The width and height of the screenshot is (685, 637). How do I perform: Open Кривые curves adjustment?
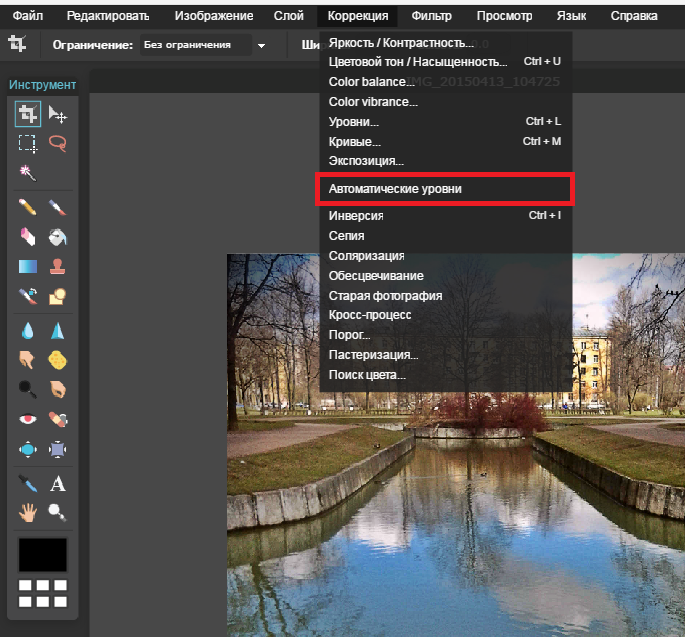pyautogui.click(x=354, y=141)
